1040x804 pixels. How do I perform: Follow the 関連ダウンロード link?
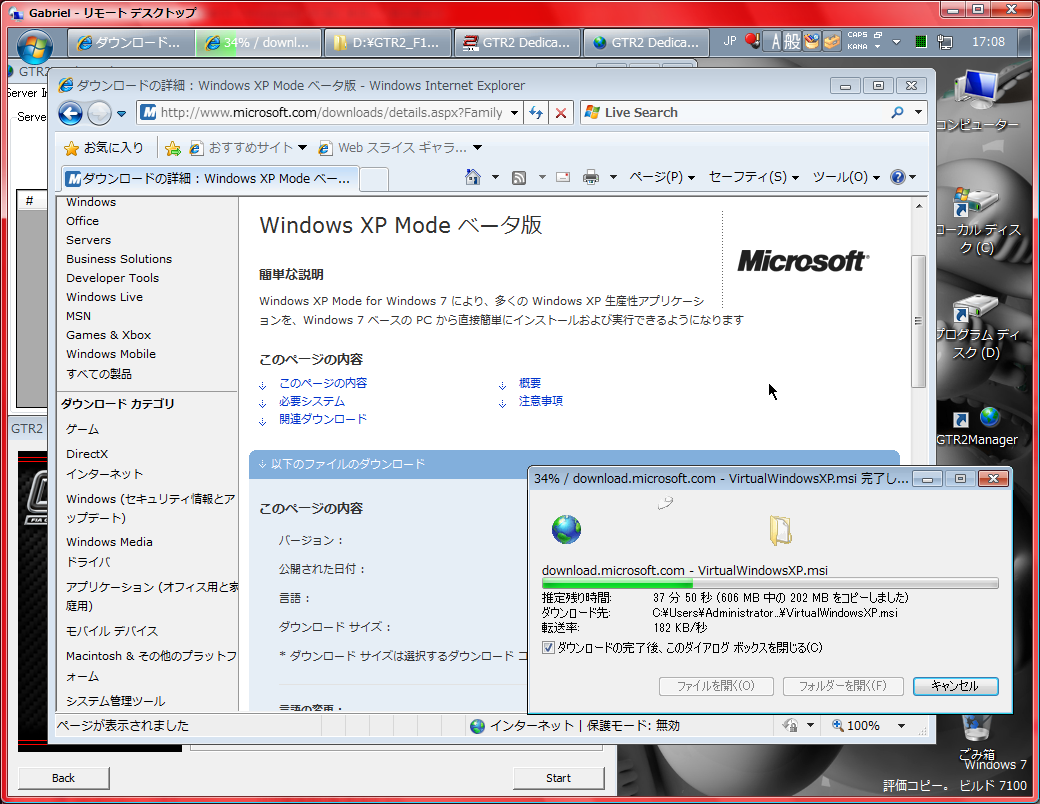tap(323, 419)
